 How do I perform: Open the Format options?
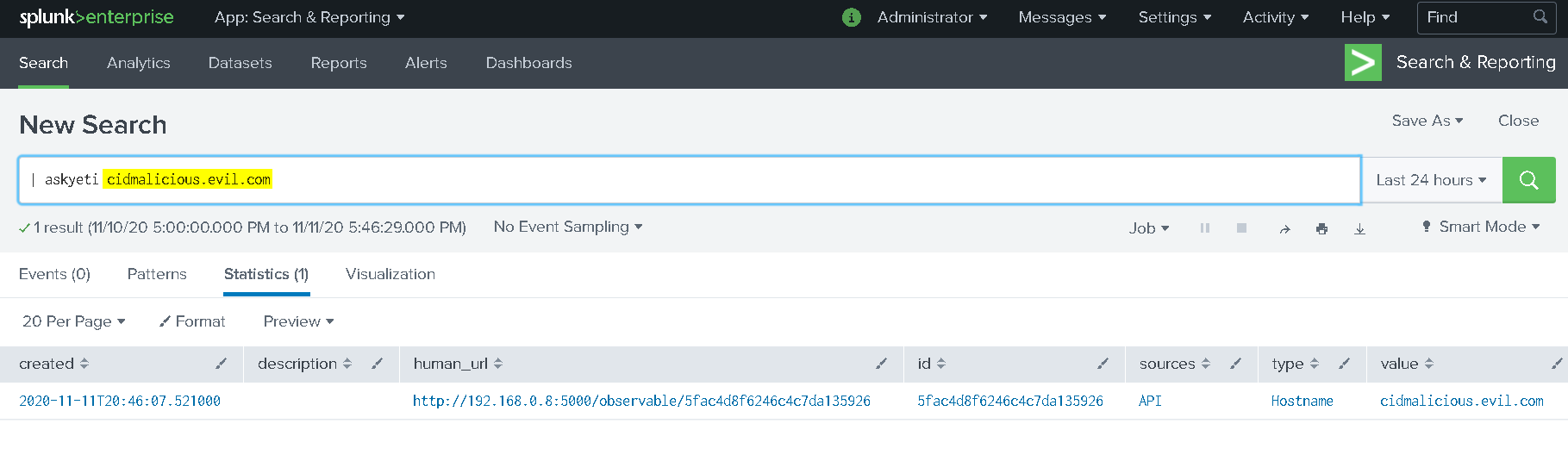pos(192,321)
